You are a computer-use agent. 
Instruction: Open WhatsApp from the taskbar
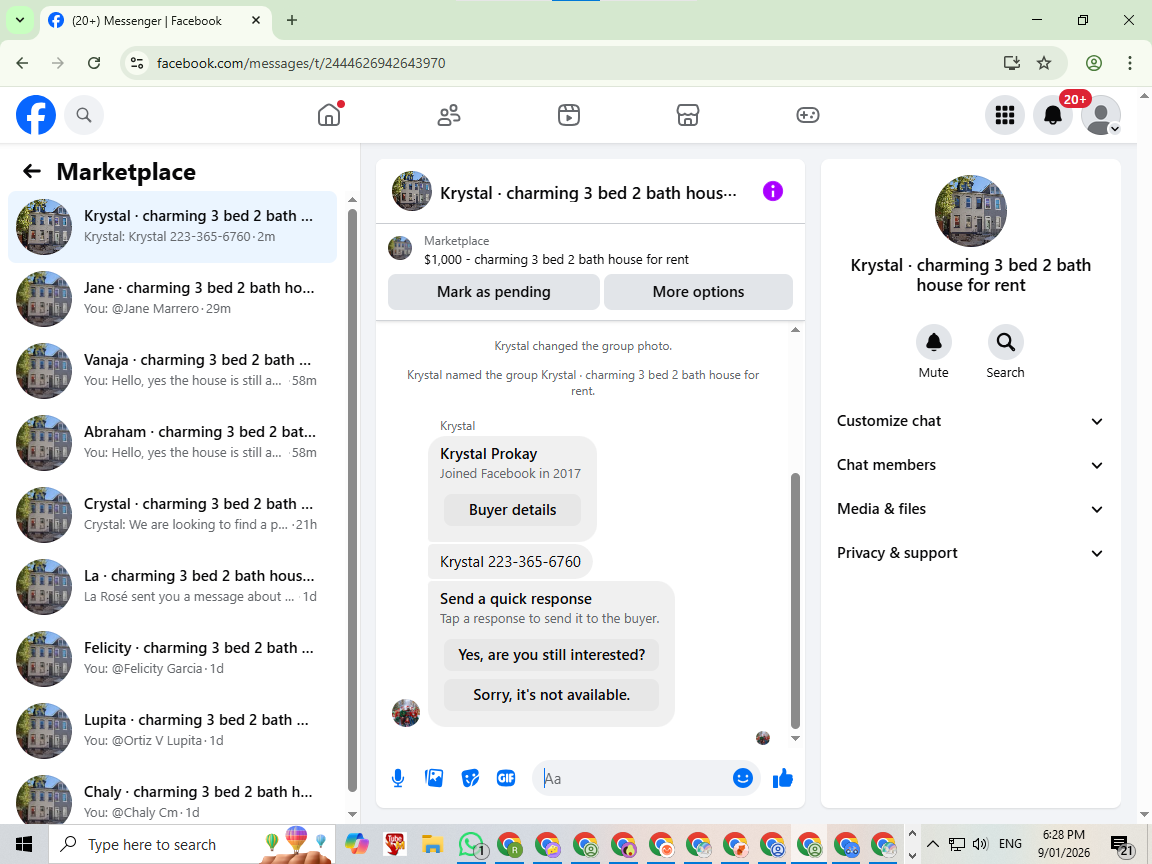point(470,845)
